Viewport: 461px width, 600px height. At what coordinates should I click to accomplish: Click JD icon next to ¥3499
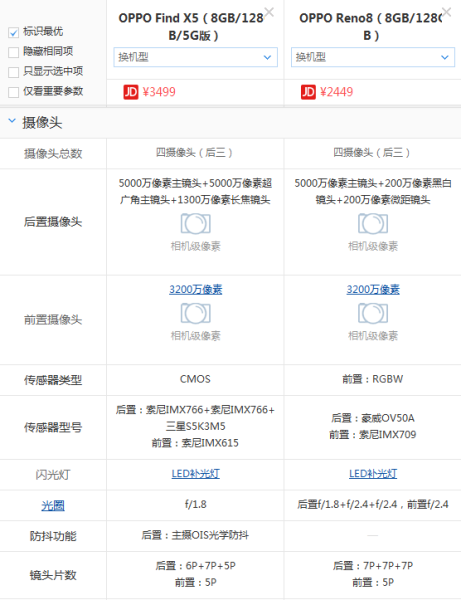click(130, 92)
